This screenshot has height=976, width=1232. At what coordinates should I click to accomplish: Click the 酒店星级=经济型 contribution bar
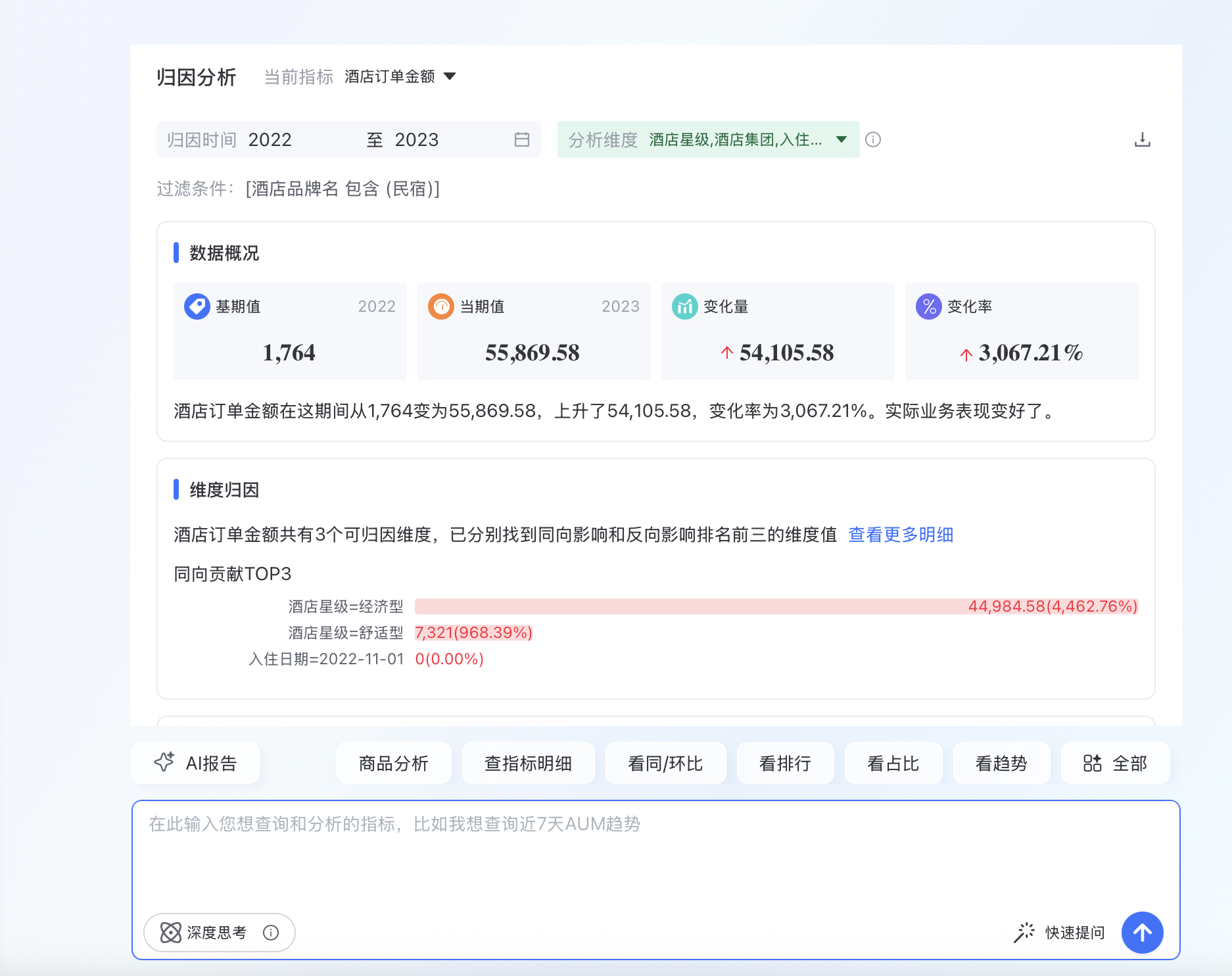click(x=776, y=606)
